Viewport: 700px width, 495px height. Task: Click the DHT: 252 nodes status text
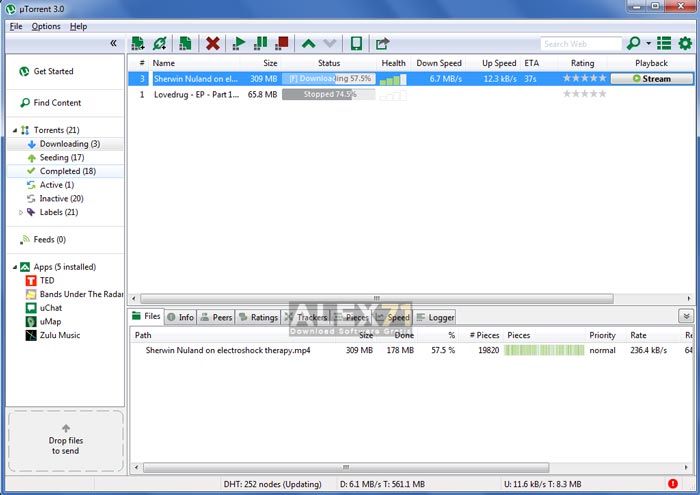(x=272, y=484)
